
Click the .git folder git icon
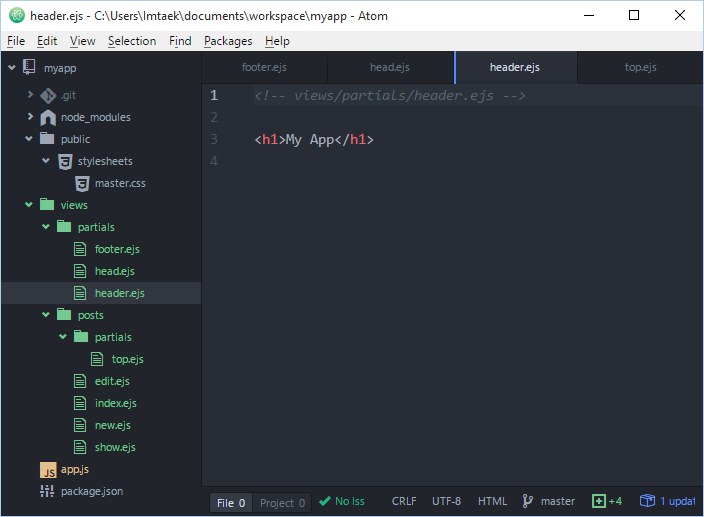(x=48, y=95)
